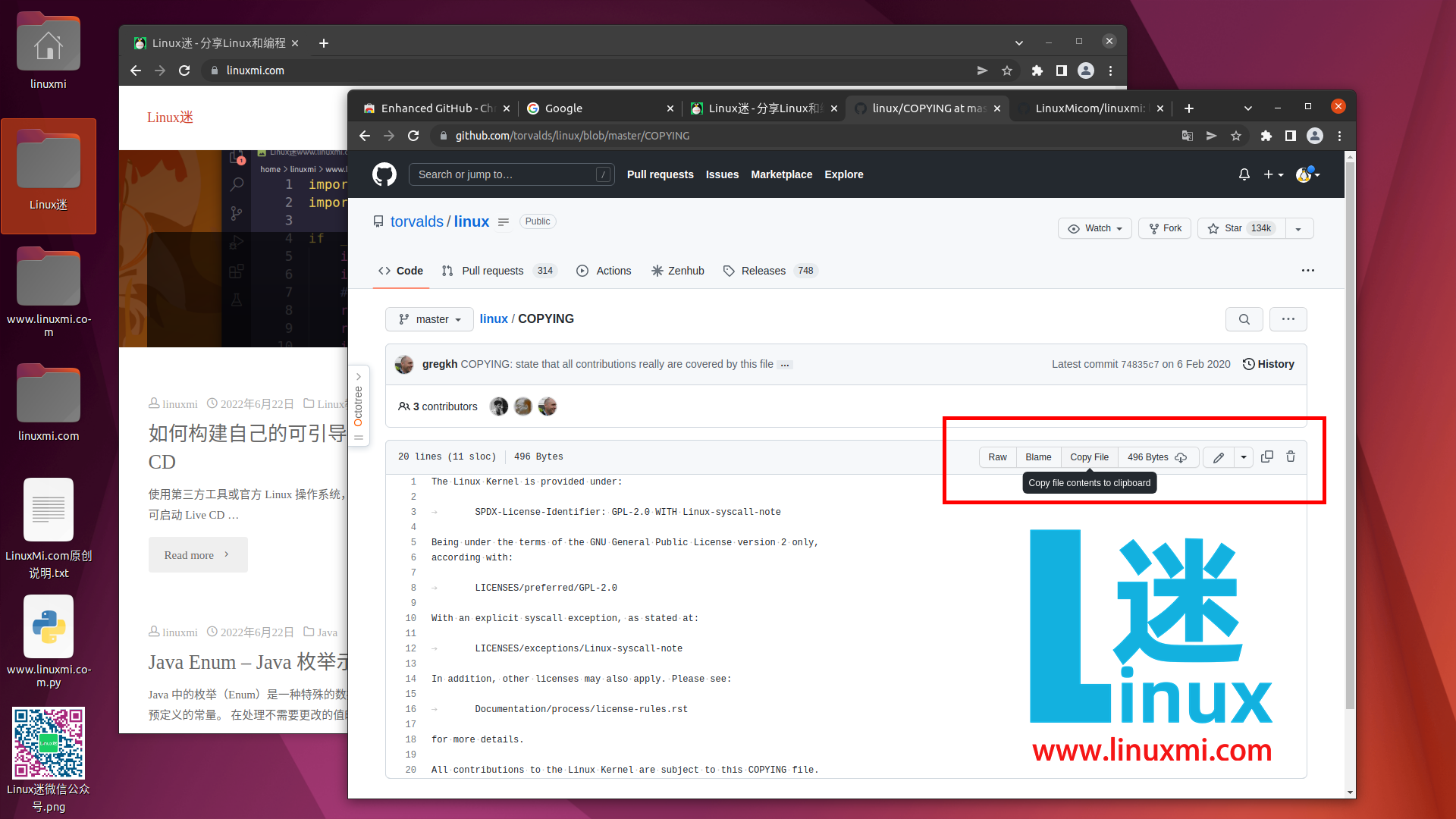Expand the star lists dropdown arrow
The image size is (1456, 819).
point(1299,228)
